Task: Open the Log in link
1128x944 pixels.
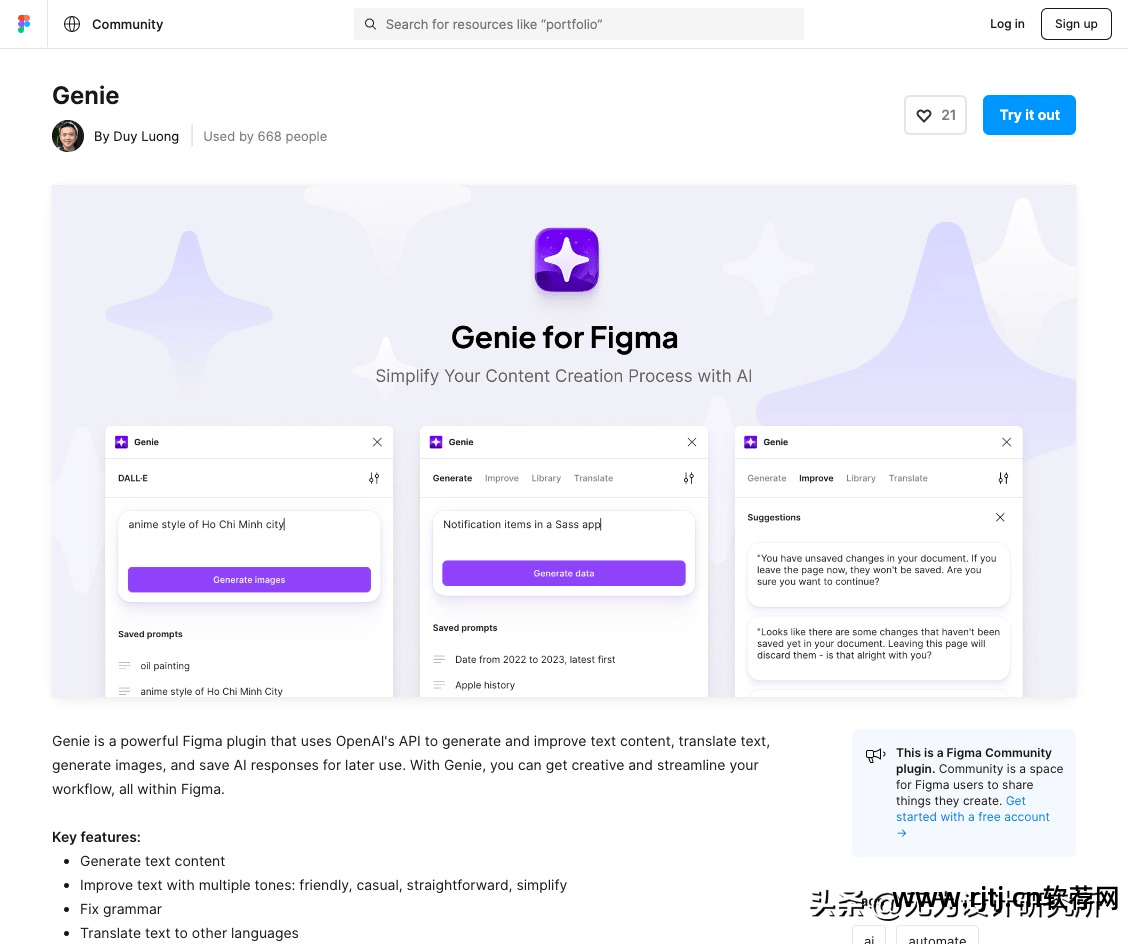Action: coord(1006,24)
